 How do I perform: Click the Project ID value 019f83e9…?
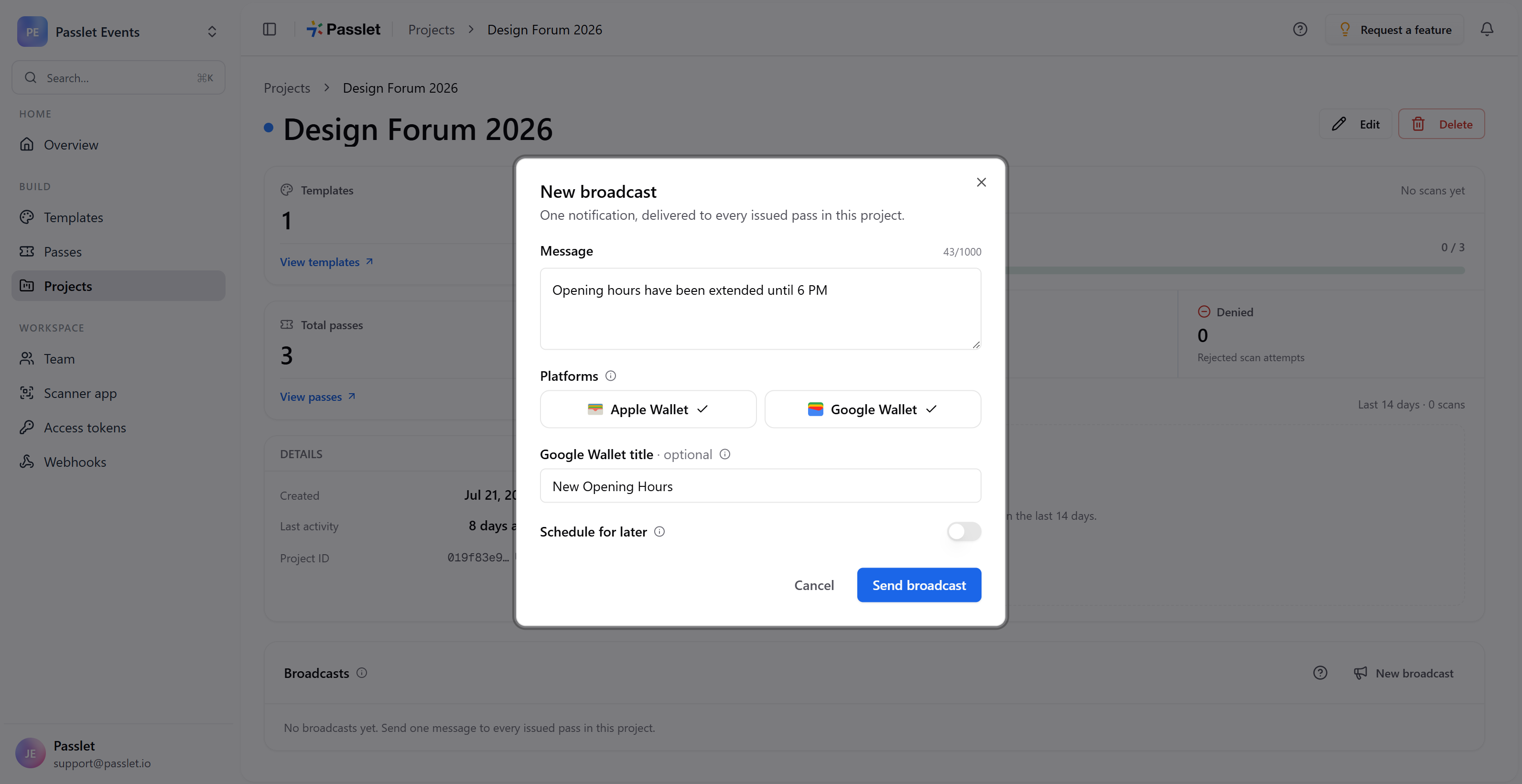tap(477, 557)
